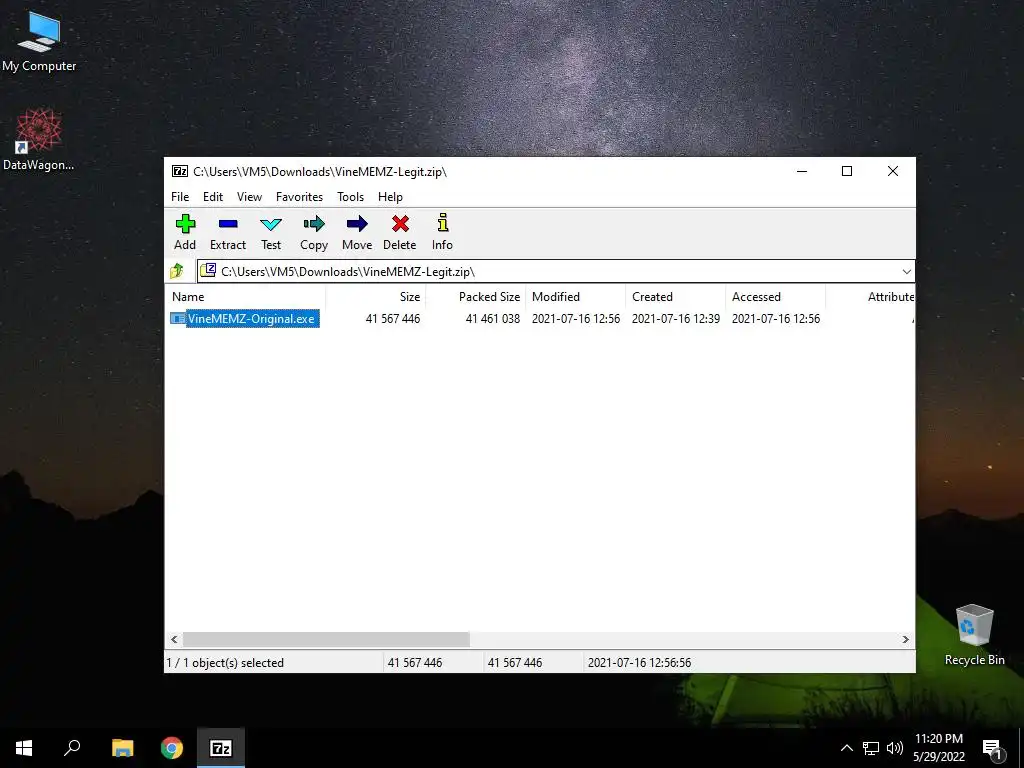Viewport: 1024px width, 768px height.
Task: Open the taskbar clock and date
Action: pos(938,748)
